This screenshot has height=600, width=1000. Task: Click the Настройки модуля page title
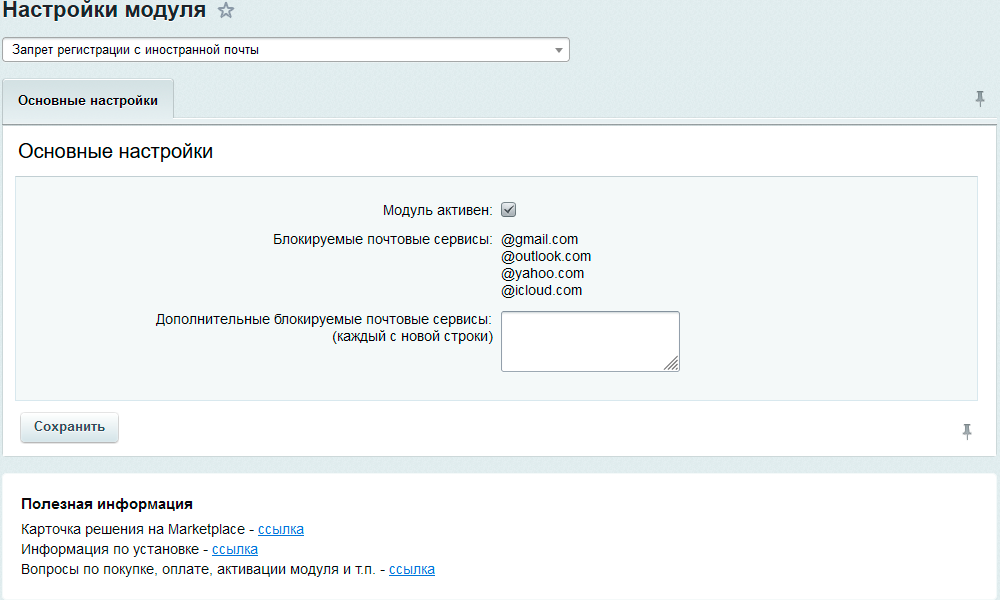104,12
